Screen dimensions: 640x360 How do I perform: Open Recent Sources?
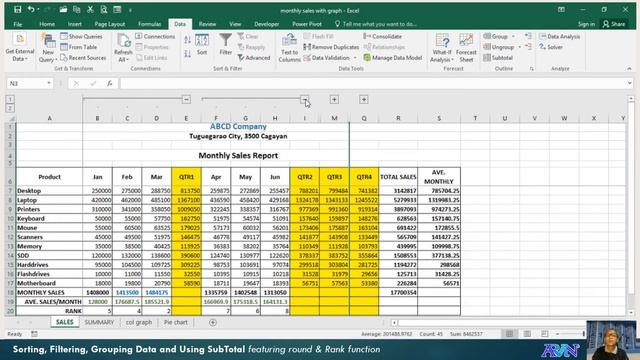pos(83,58)
